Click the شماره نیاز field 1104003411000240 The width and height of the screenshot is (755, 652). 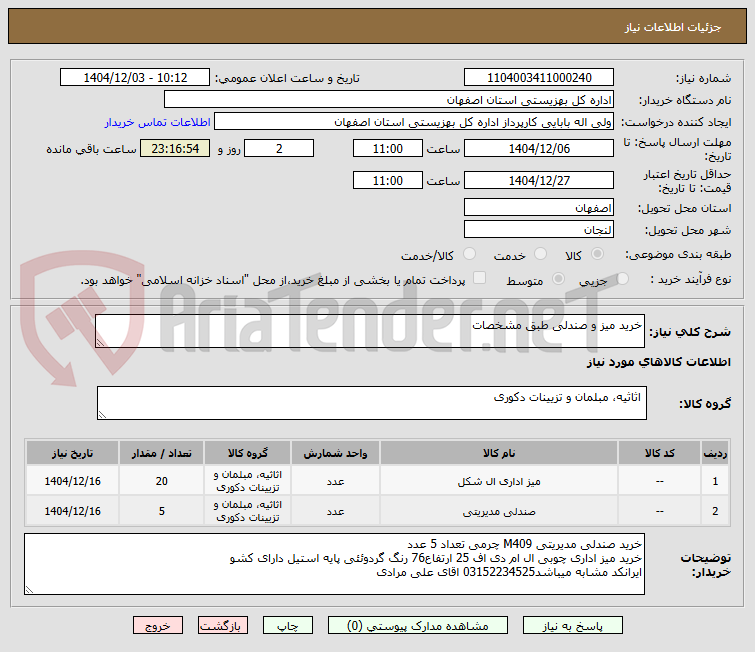tap(539, 78)
